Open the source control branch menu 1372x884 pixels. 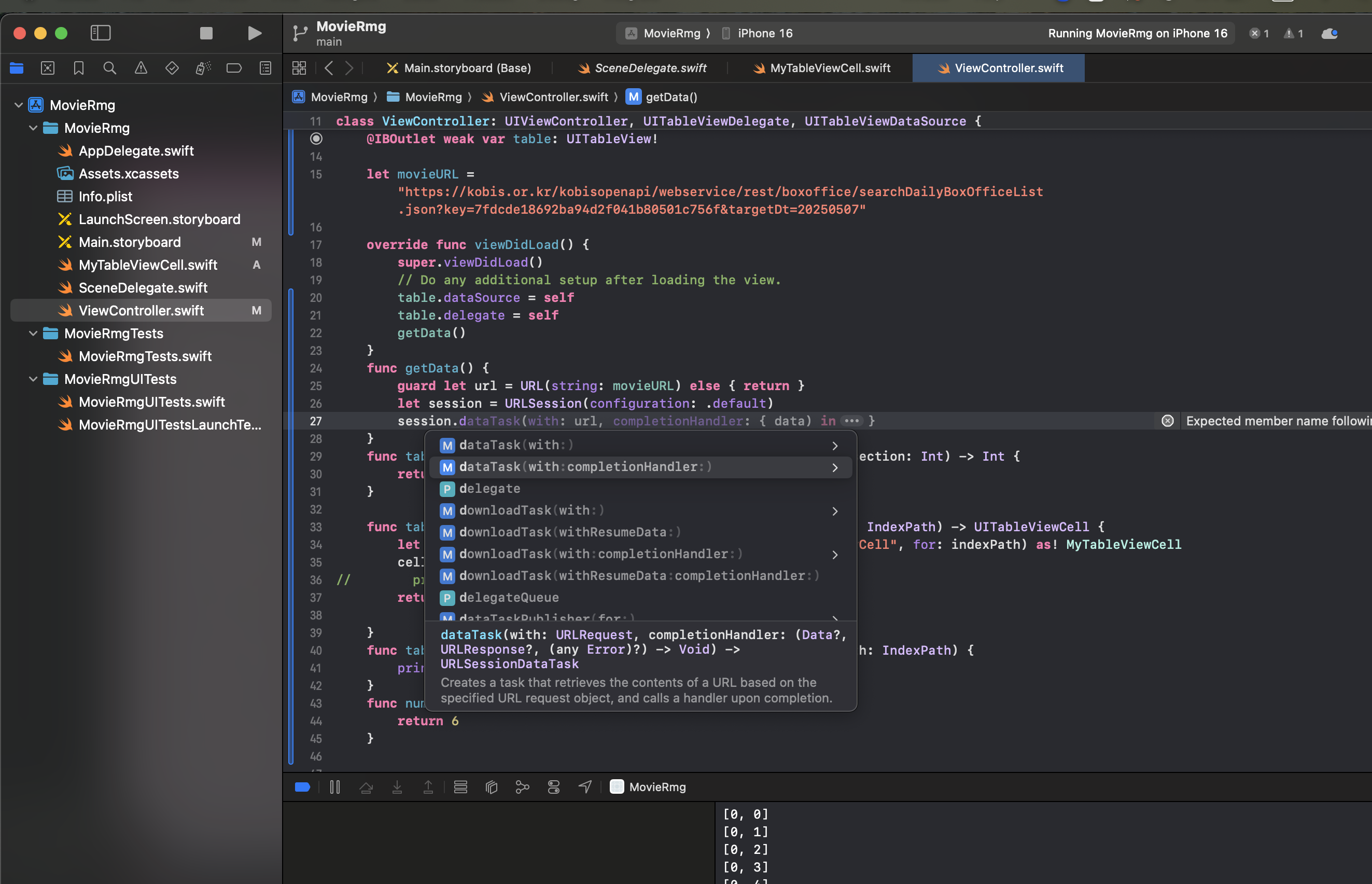pyautogui.click(x=299, y=33)
